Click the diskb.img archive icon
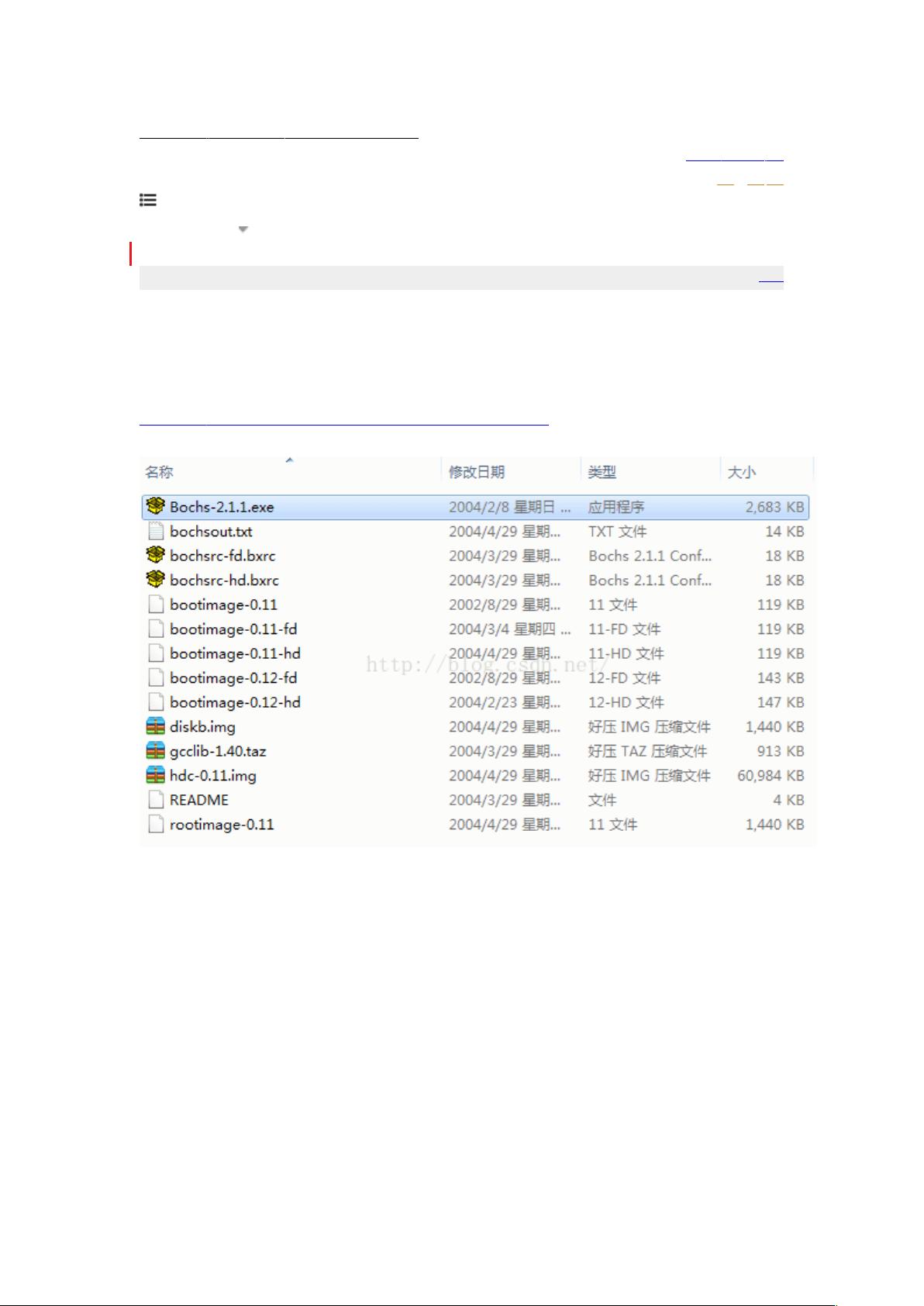This screenshot has height=1306, width=924. click(156, 726)
